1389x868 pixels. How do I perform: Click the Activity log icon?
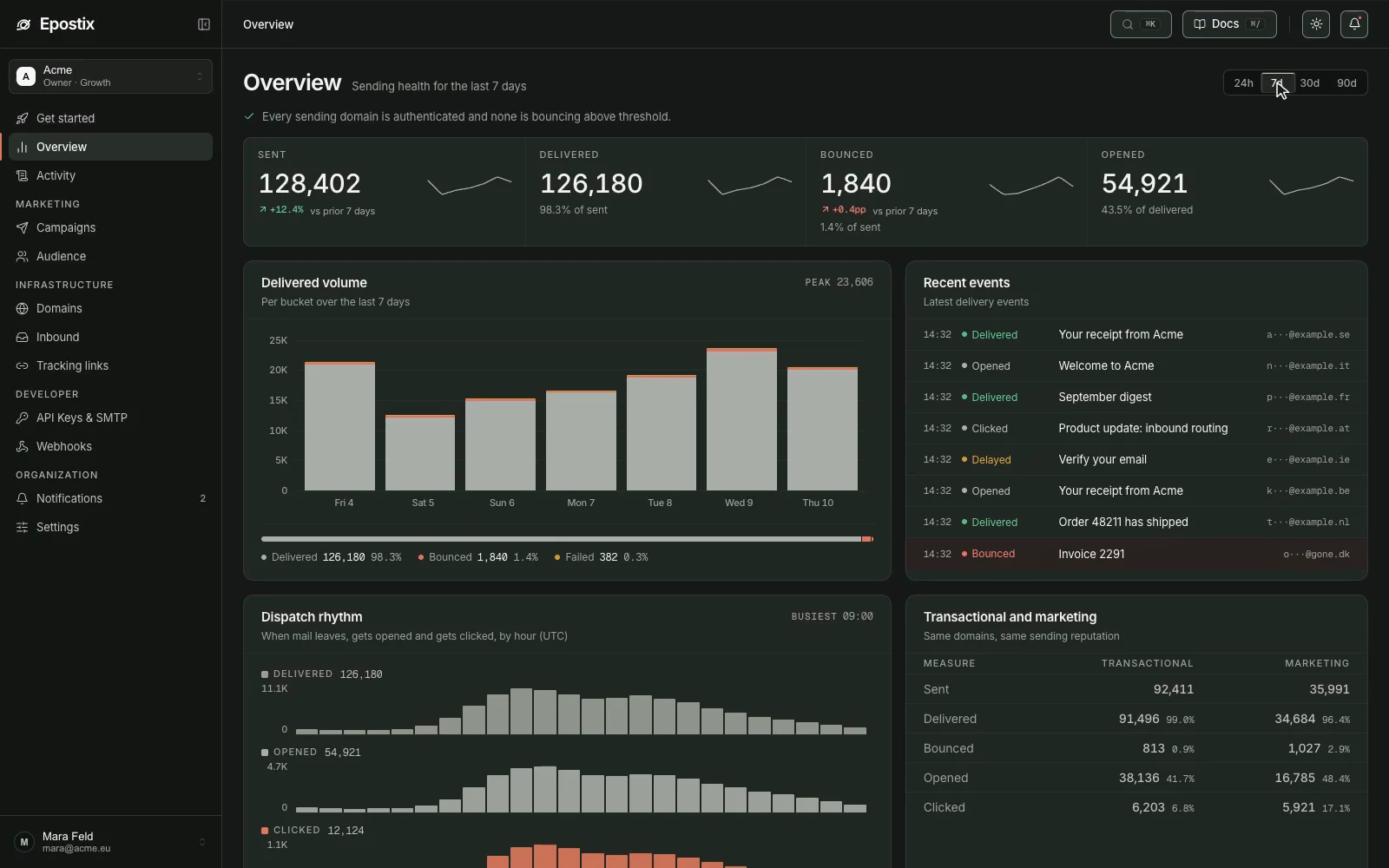click(x=23, y=175)
